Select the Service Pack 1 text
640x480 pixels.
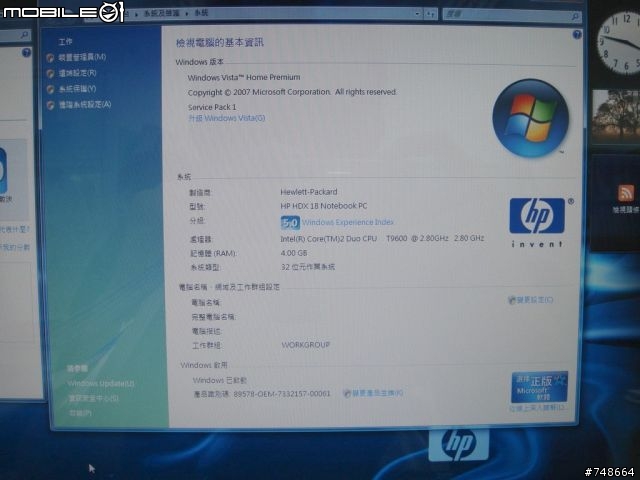(x=212, y=107)
